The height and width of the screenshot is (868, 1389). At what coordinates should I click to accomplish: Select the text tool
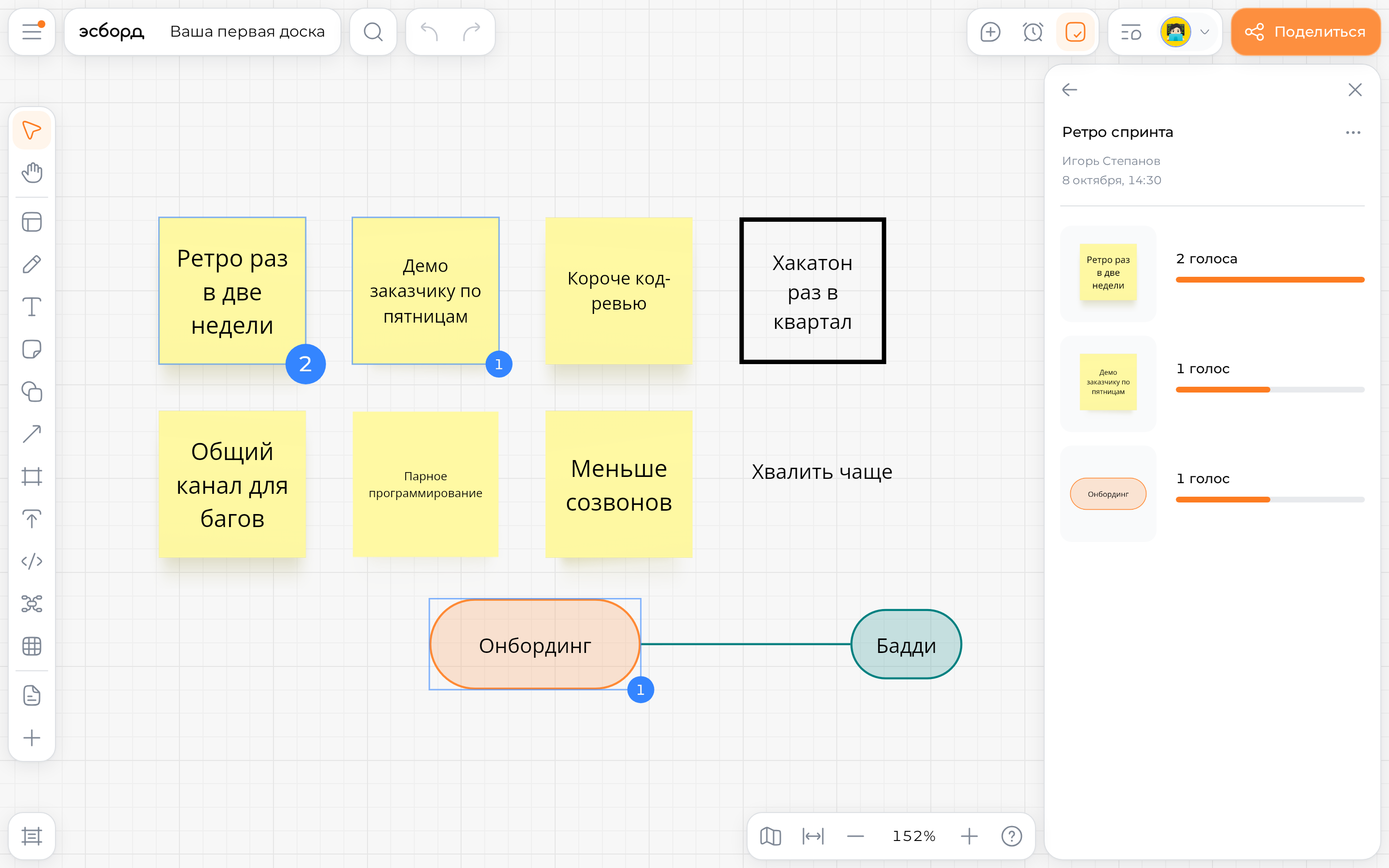(32, 307)
